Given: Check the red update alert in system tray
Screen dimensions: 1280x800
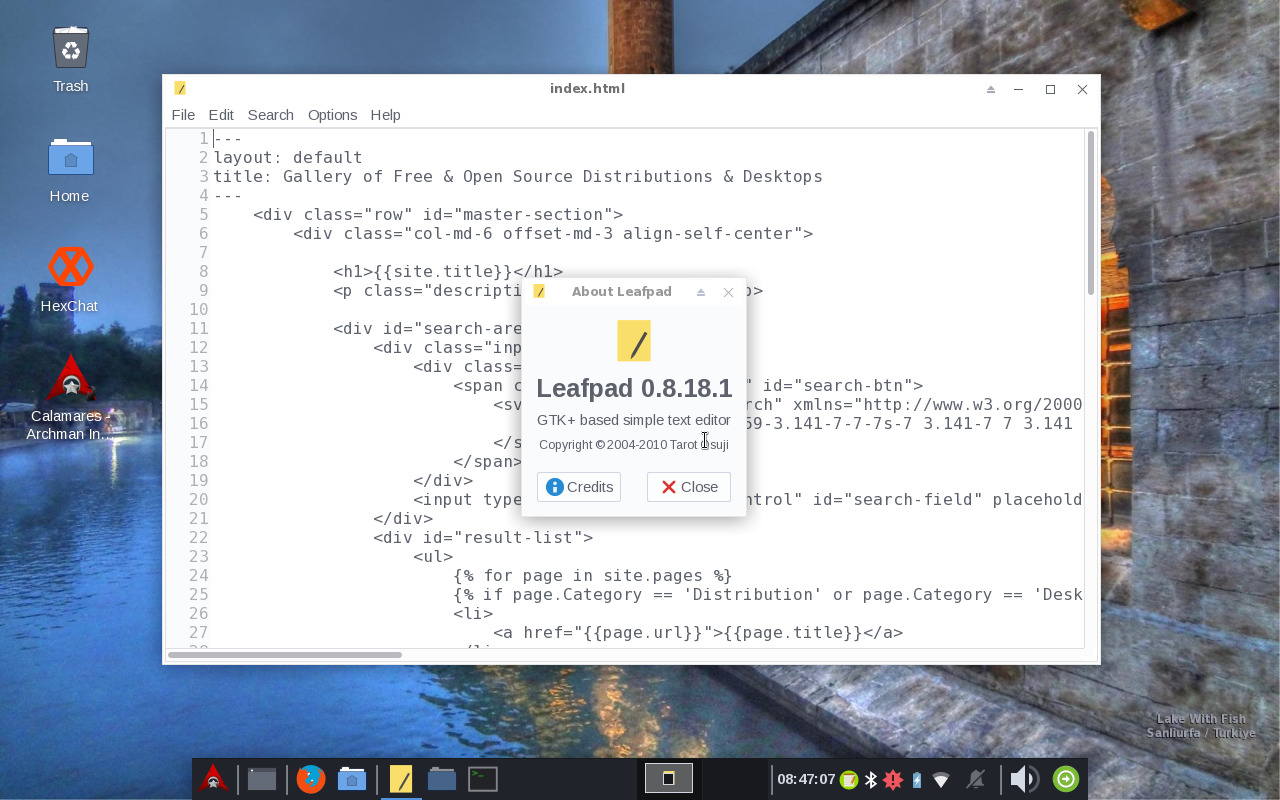Looking at the screenshot, I should point(893,778).
